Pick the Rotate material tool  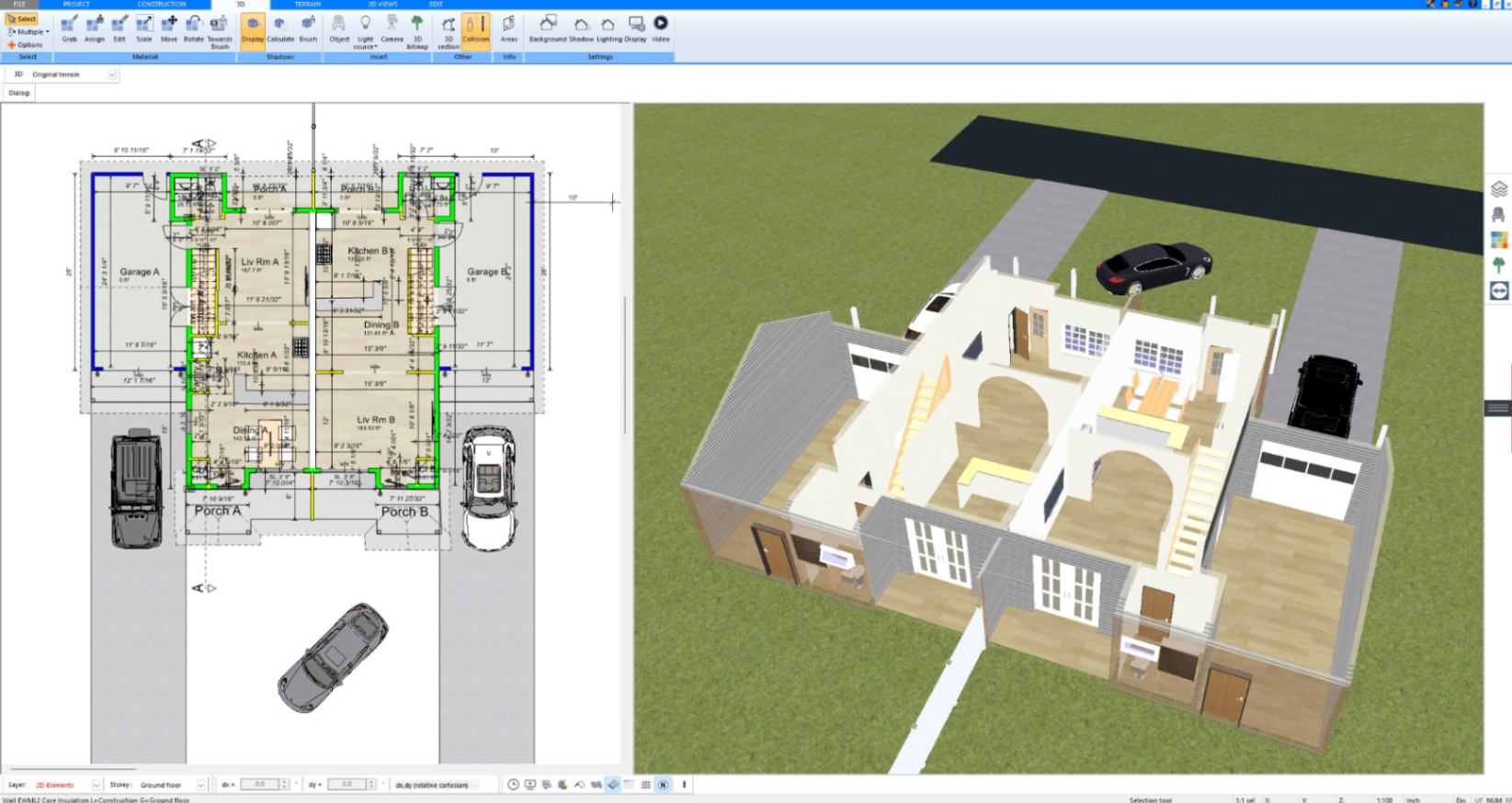tap(194, 29)
